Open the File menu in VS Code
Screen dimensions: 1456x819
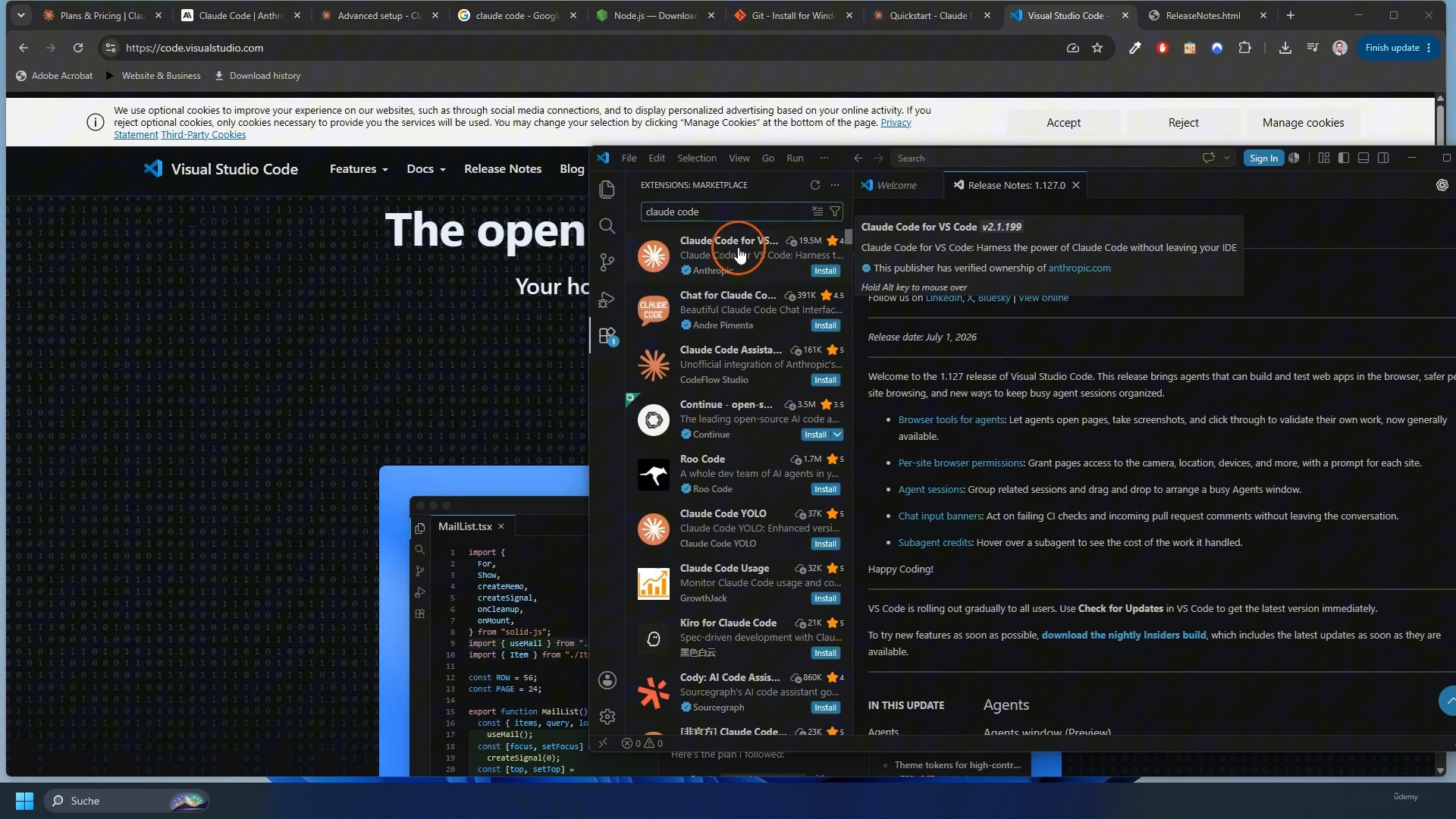(x=629, y=158)
